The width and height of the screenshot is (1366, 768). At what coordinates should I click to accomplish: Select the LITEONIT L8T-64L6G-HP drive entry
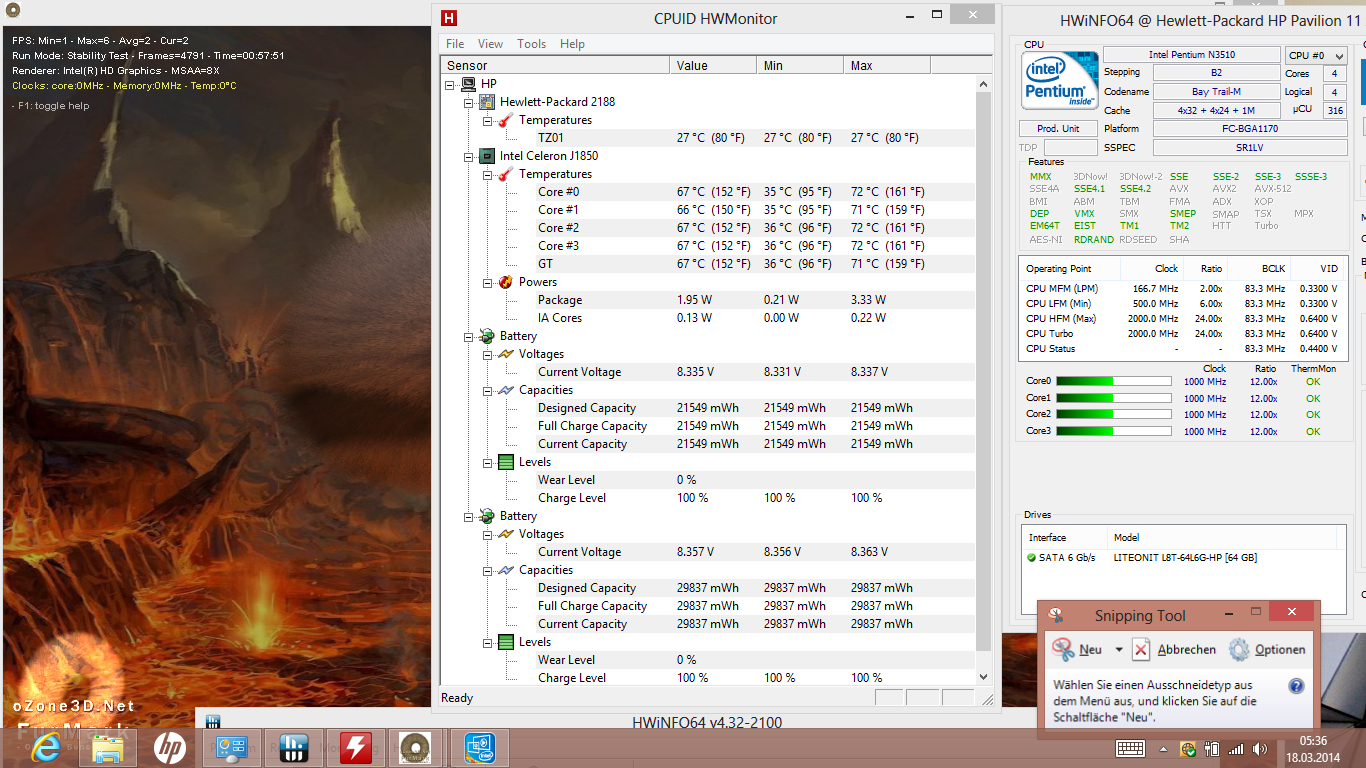point(1183,558)
